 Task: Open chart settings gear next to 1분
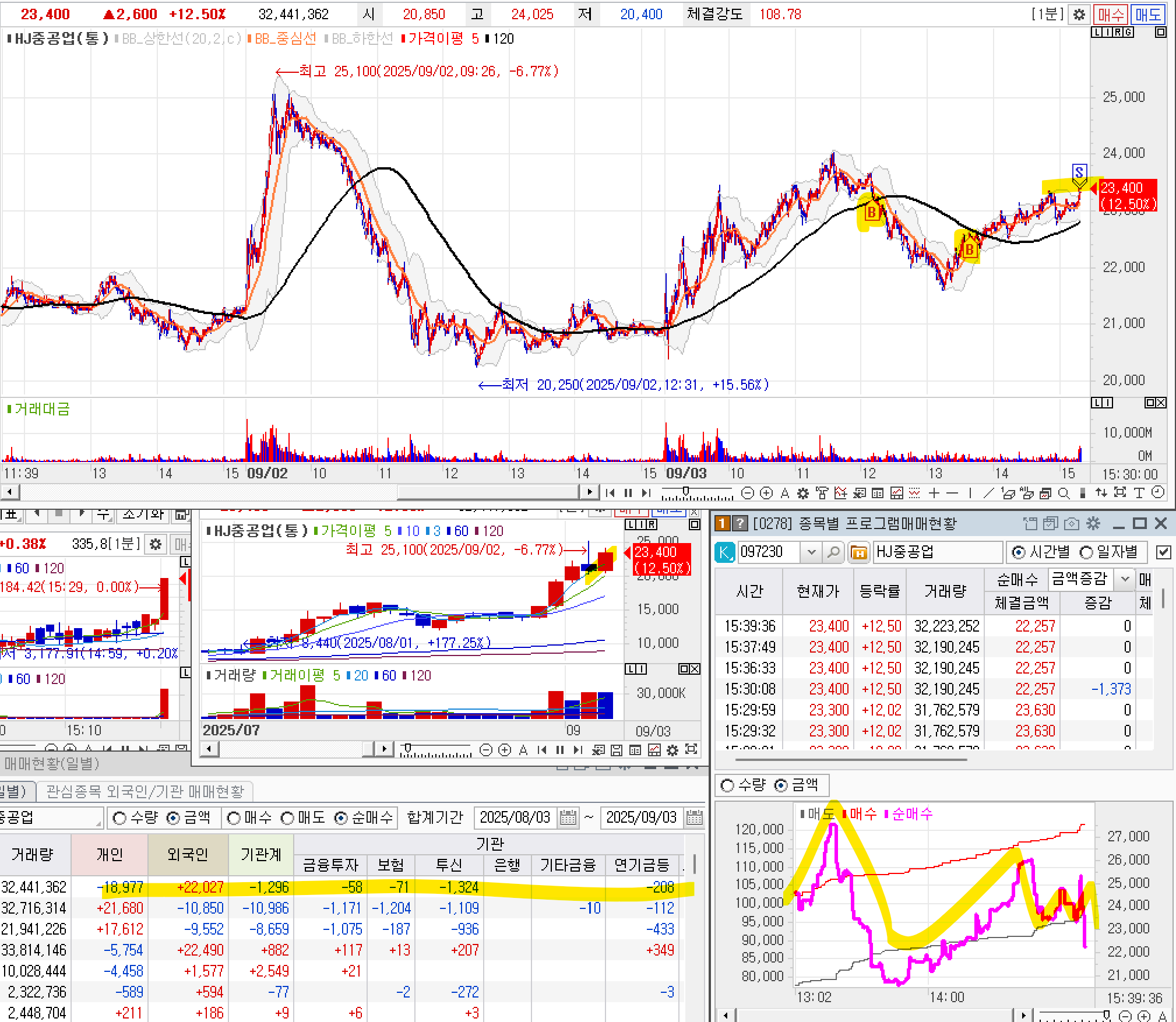(x=1079, y=15)
